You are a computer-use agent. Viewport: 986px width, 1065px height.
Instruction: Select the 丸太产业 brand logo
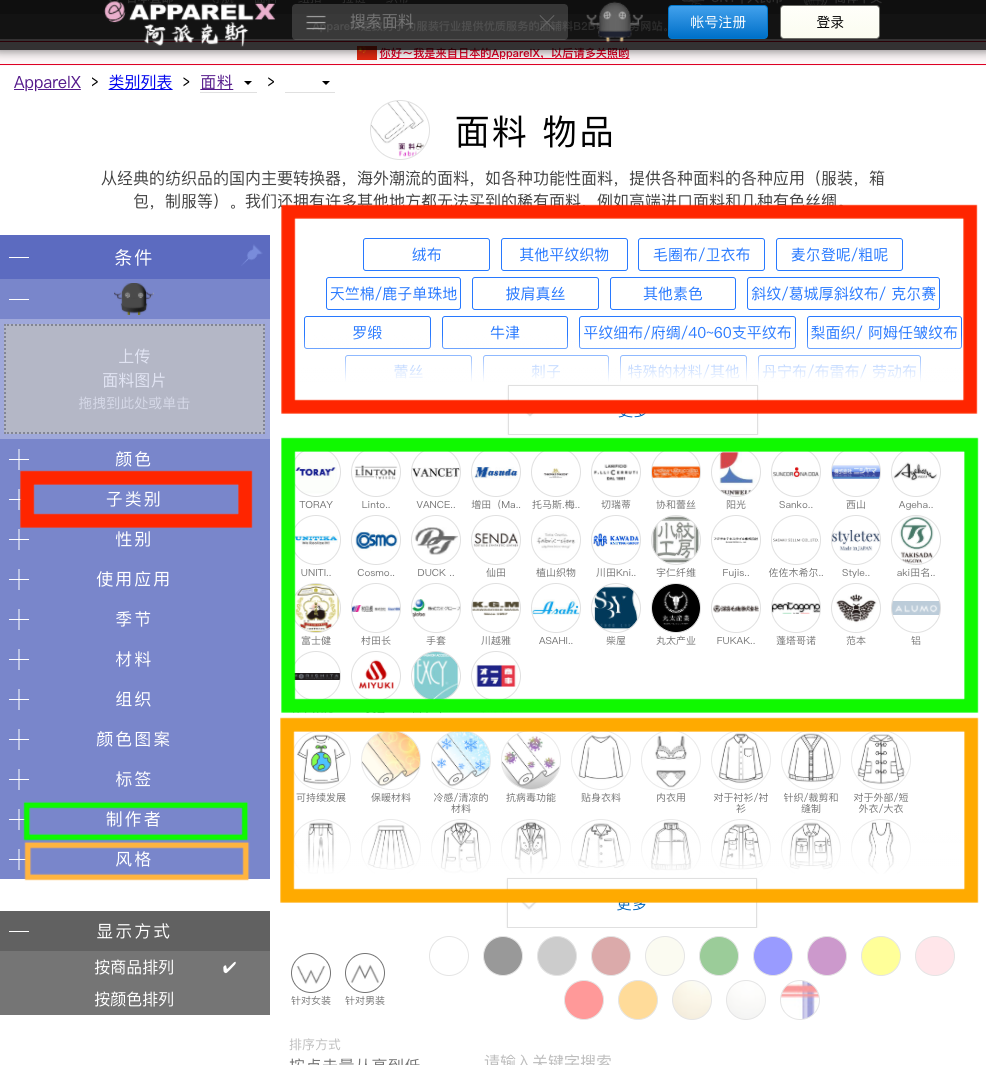[x=676, y=609]
